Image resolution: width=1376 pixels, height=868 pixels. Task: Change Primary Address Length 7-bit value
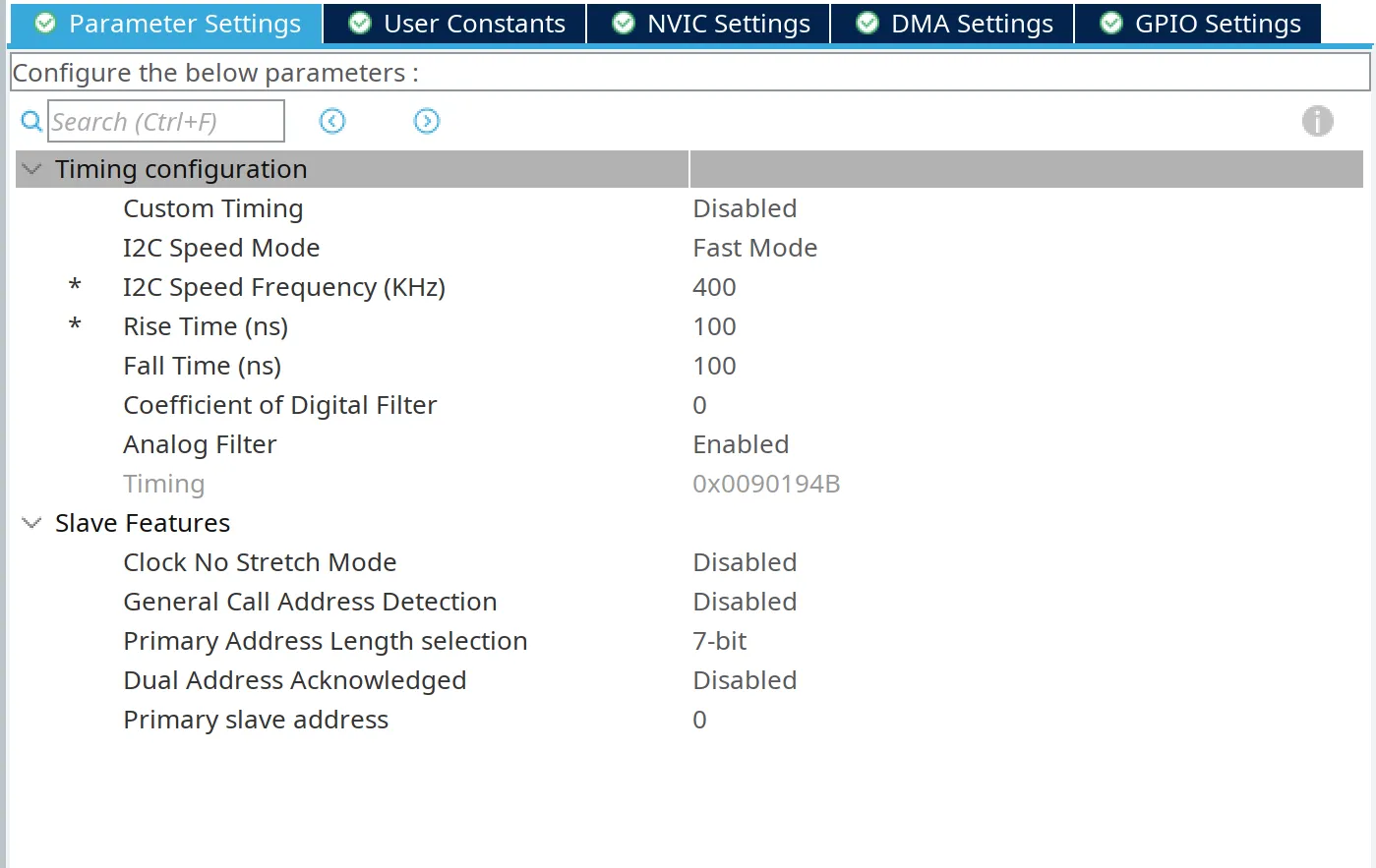[x=719, y=641]
